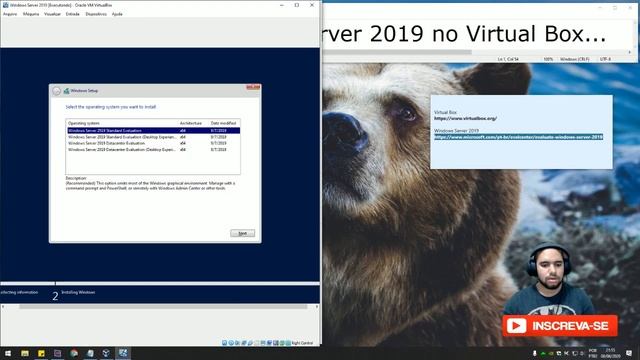Click the hard disk activity icon in VirtualBox status bar

[x=224, y=343]
